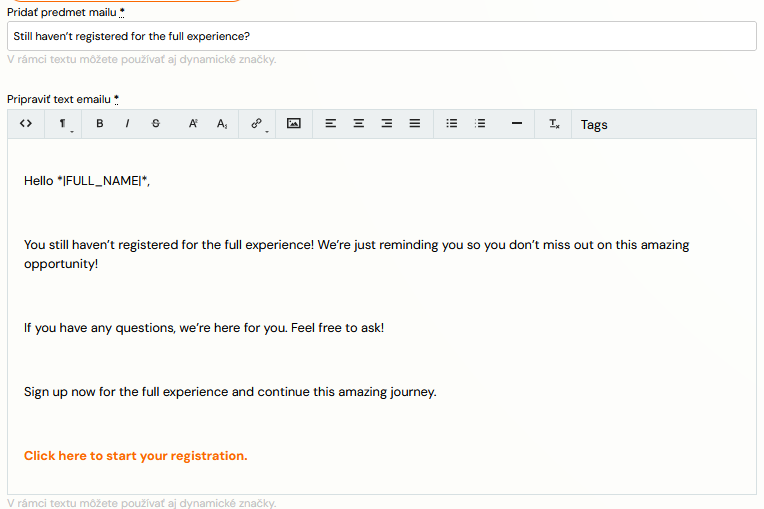Expand the paragraph format dropdown
This screenshot has width=764, height=509.
(64, 124)
